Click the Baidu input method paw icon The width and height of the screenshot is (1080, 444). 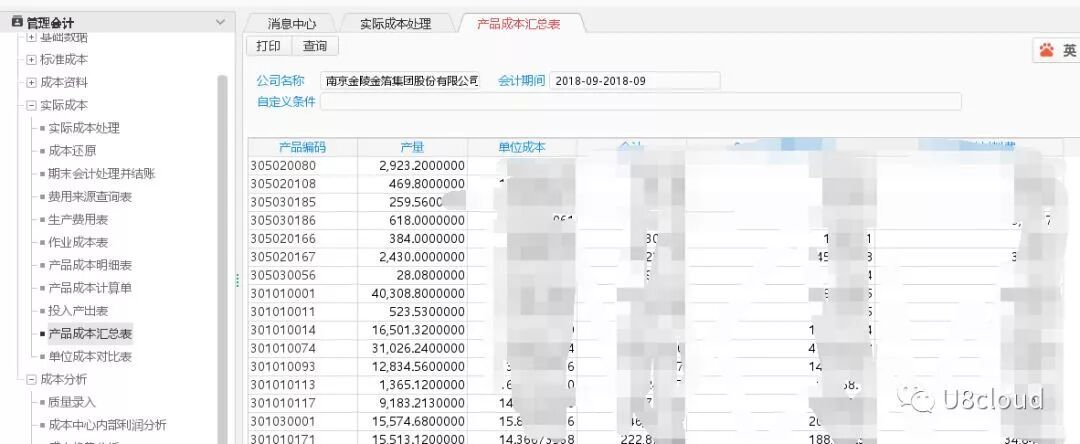1047,50
